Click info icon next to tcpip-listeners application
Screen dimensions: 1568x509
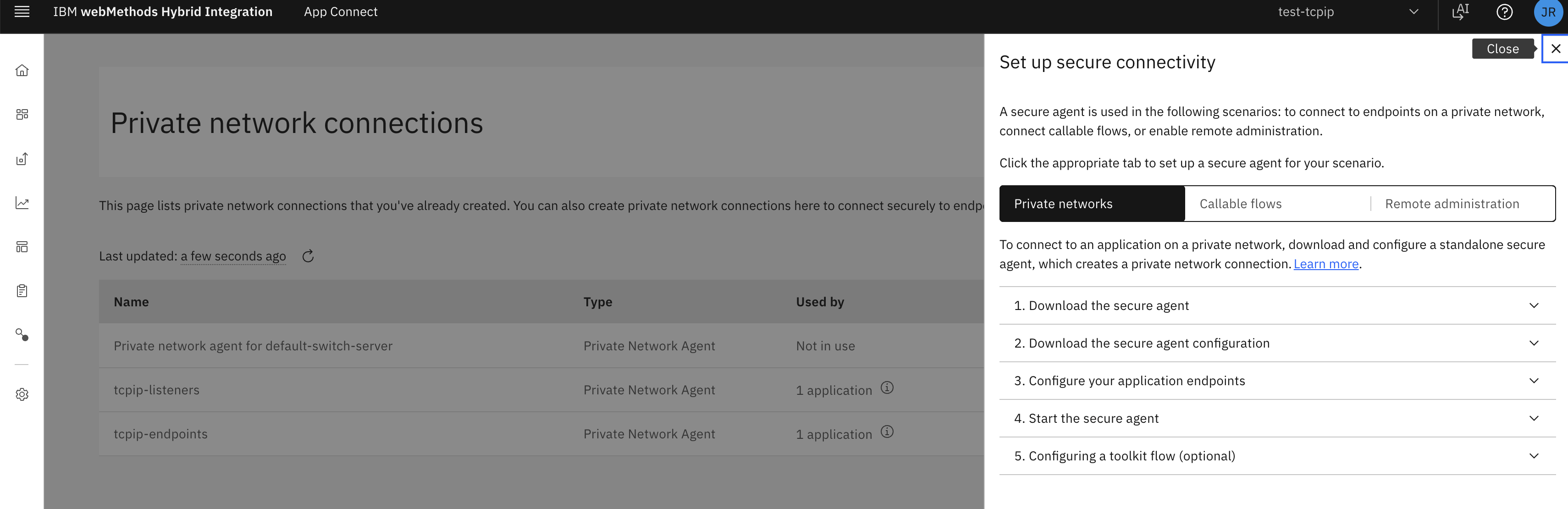pyautogui.click(x=887, y=388)
